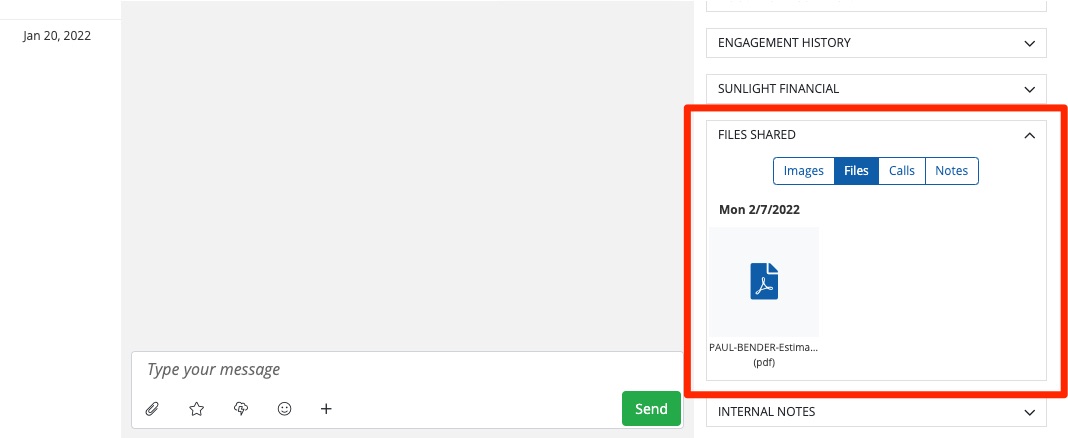Click the star icon in message toolbar
The image size is (1068, 438).
click(x=197, y=409)
